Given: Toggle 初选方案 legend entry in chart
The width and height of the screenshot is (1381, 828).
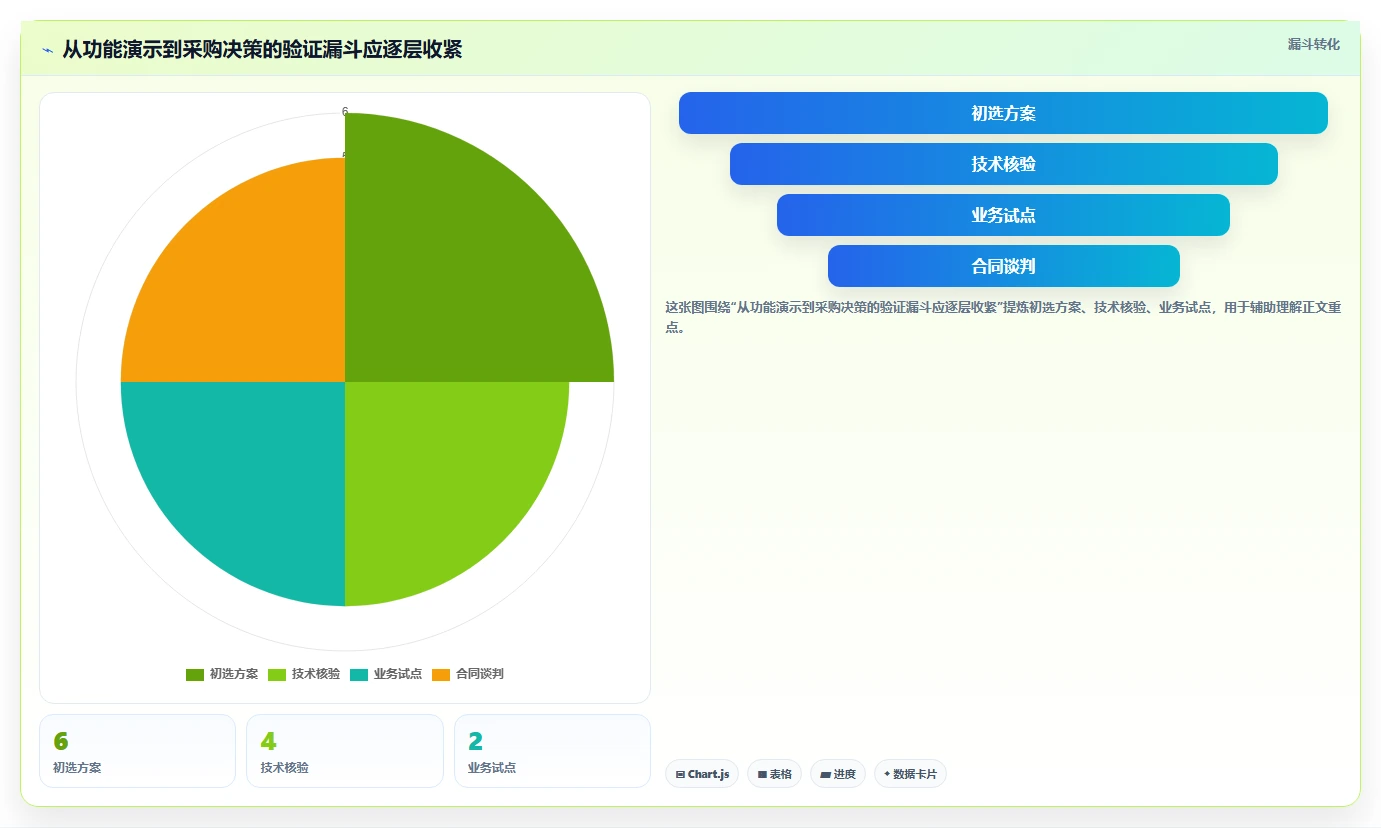Looking at the screenshot, I should (x=222, y=674).
